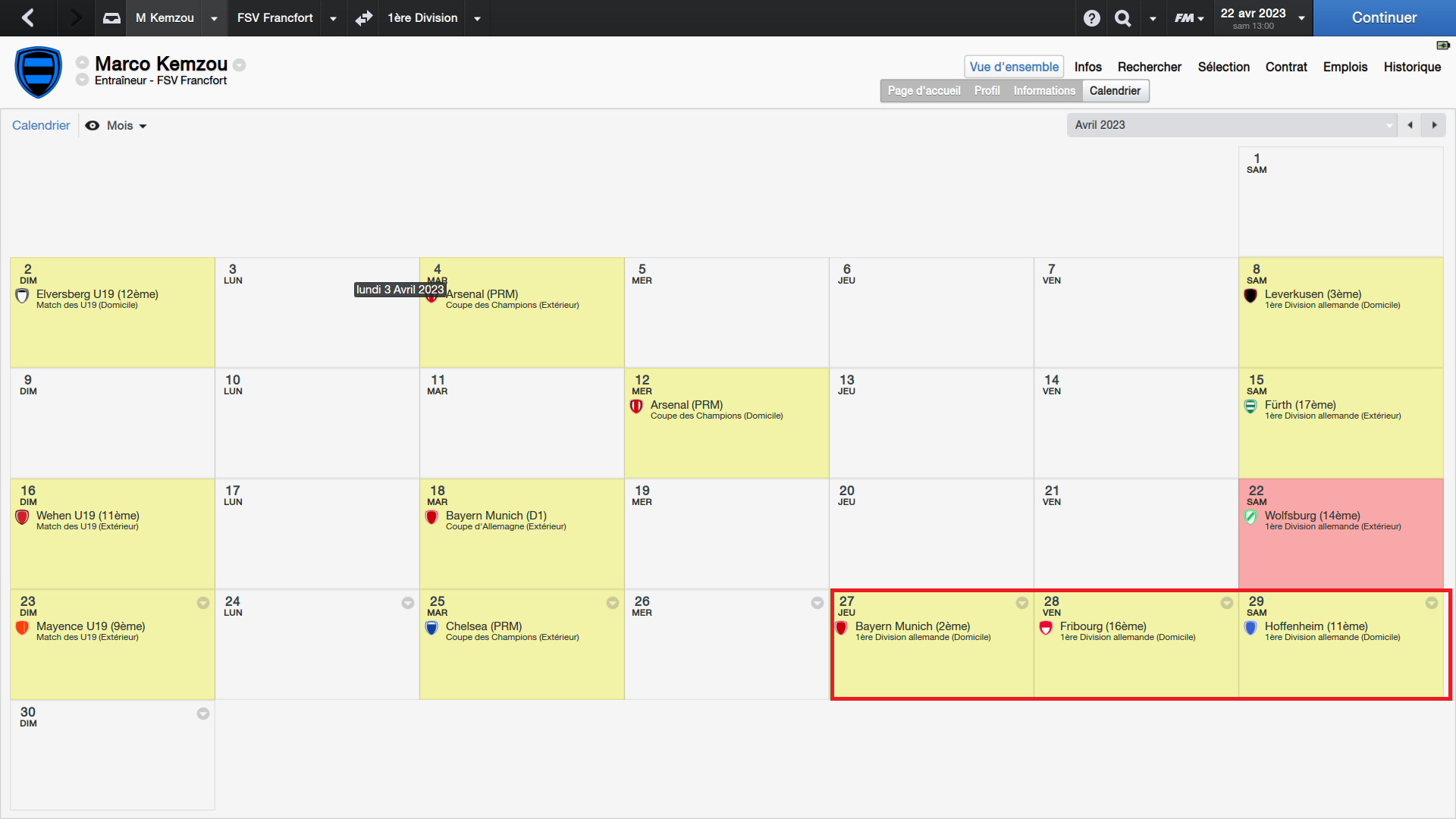Open the 27 April day options arrow
The width and height of the screenshot is (1456, 819).
1022,603
